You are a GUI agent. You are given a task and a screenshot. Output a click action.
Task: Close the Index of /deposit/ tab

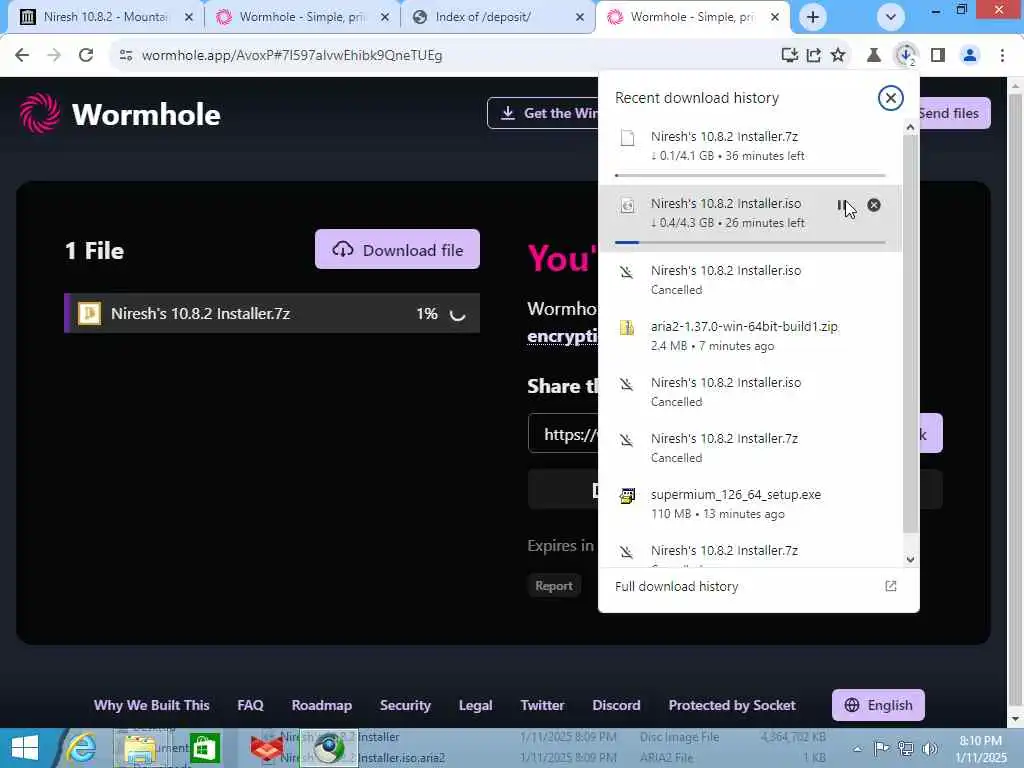(579, 17)
